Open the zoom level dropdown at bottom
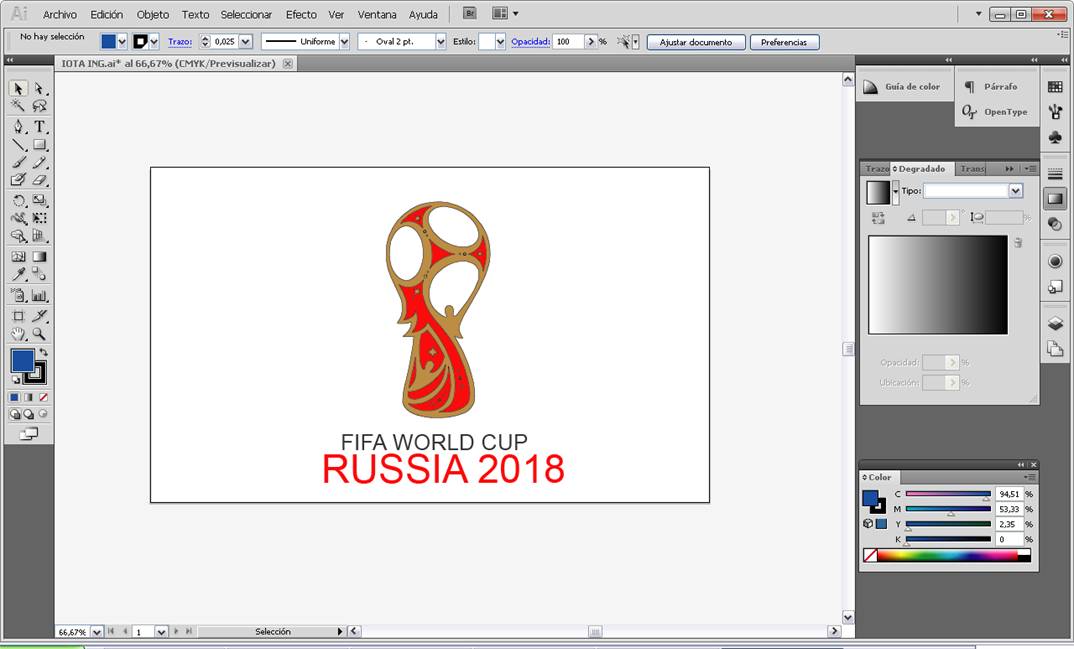 (97, 632)
